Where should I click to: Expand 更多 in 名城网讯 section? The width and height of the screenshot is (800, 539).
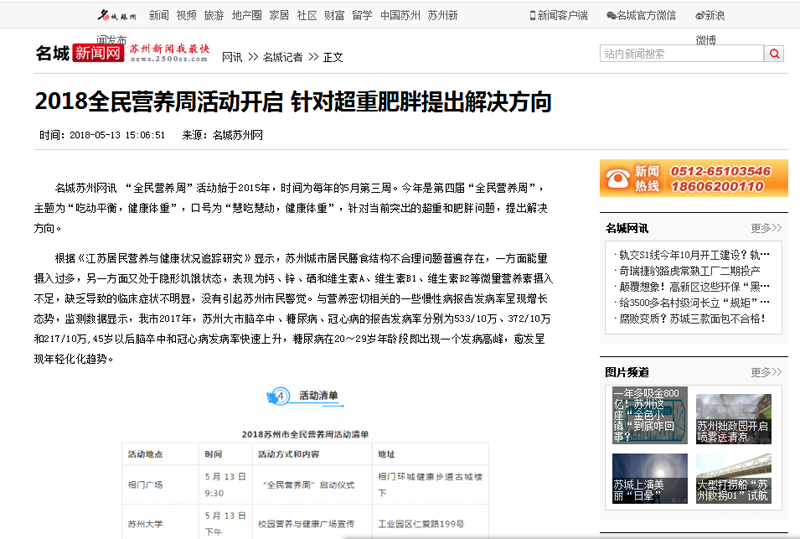pos(766,228)
